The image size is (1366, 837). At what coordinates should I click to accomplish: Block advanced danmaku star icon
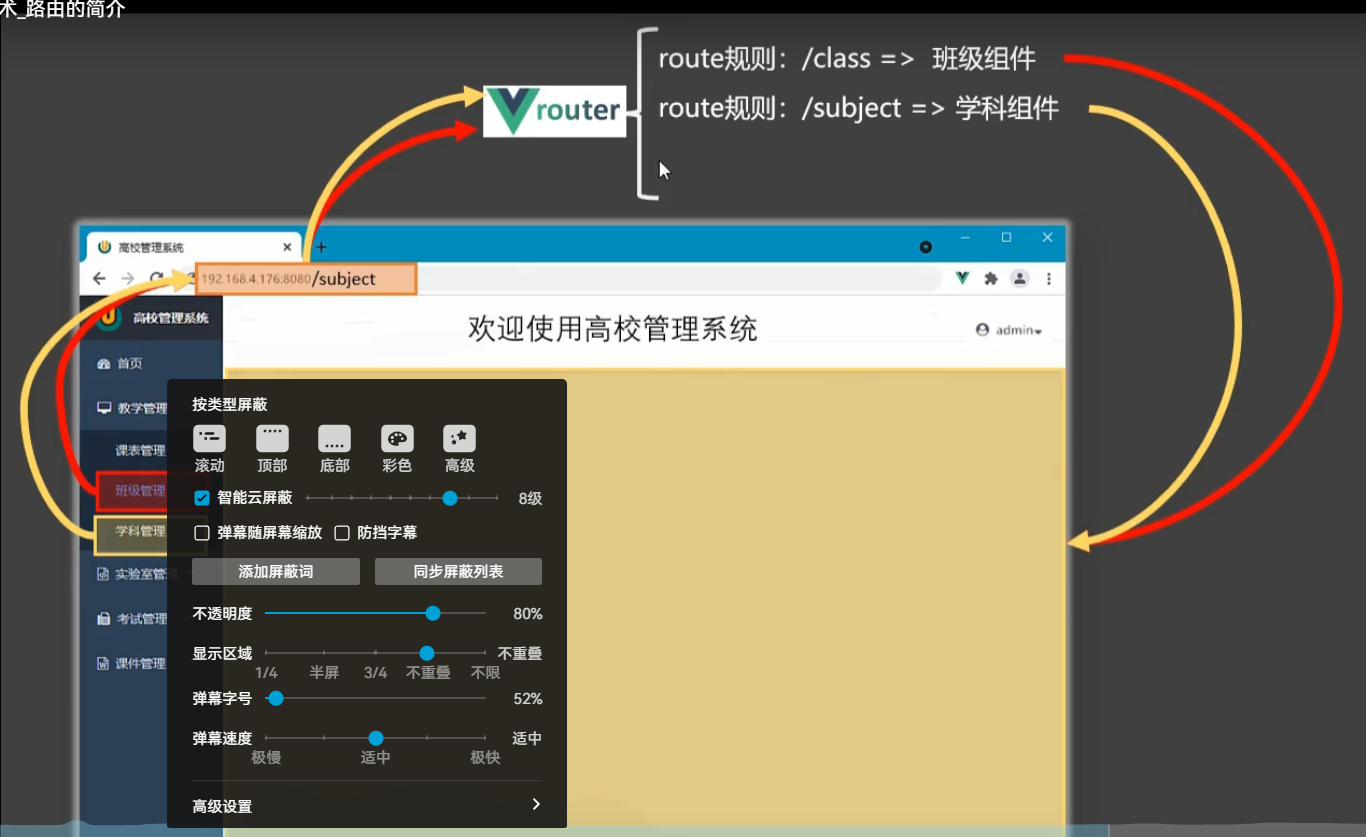coord(459,438)
